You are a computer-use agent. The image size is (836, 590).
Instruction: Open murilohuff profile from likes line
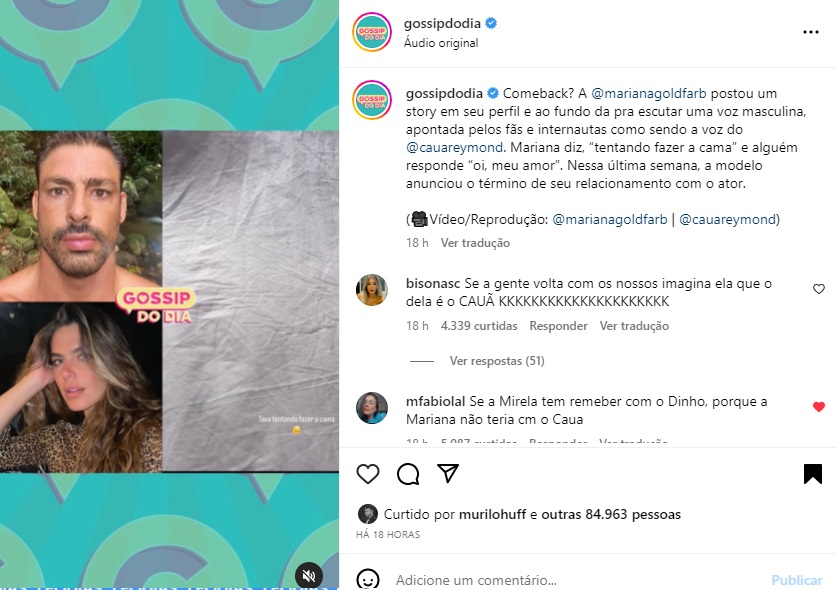pos(492,514)
